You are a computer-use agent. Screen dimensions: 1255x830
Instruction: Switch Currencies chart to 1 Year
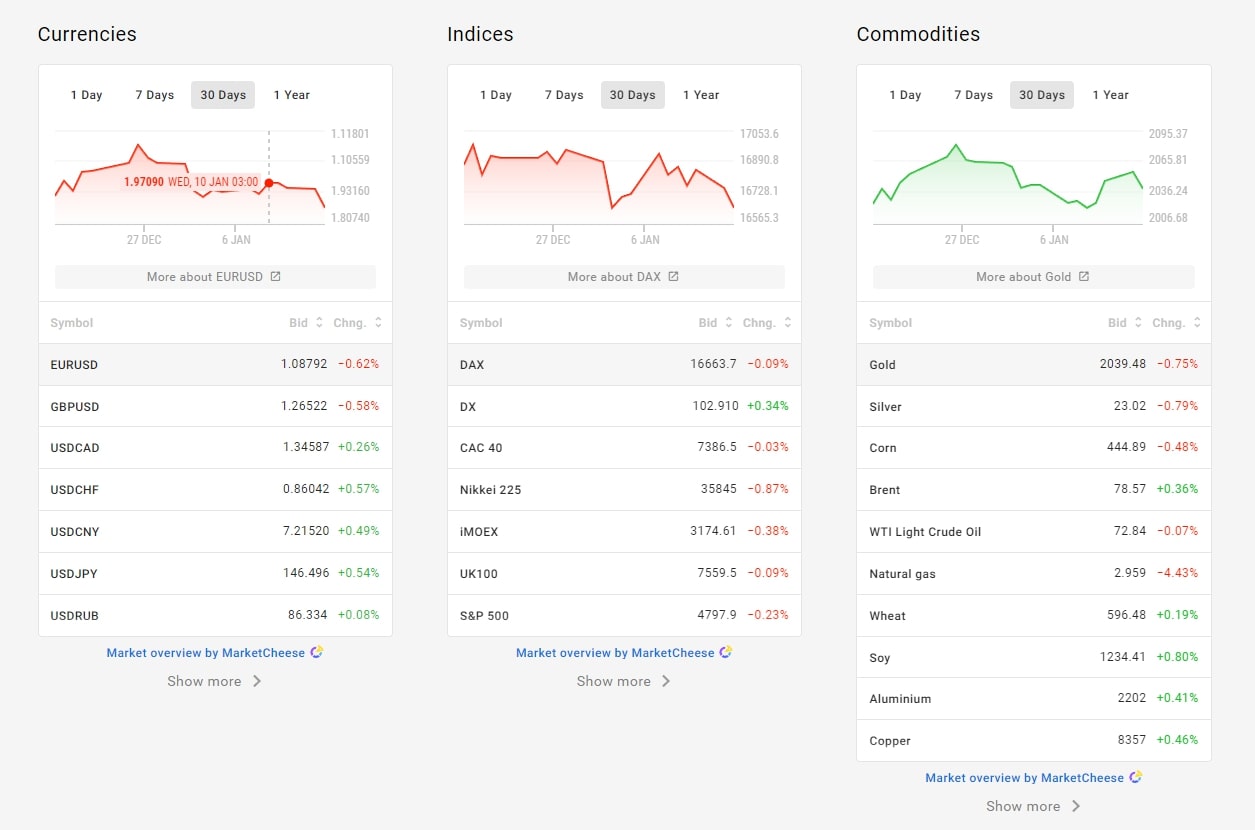click(292, 95)
